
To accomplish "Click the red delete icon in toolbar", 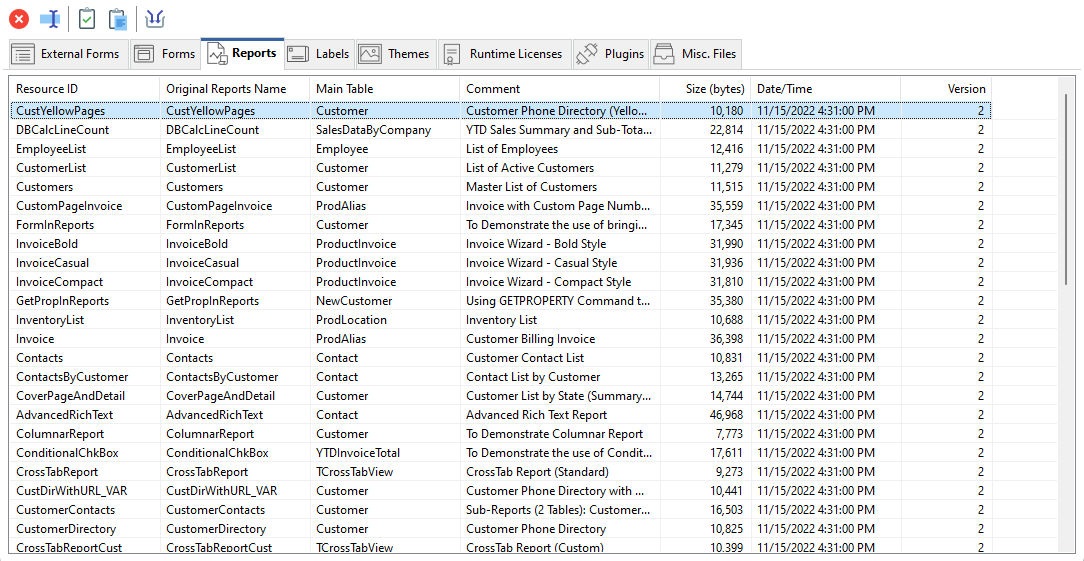I will click(19, 19).
